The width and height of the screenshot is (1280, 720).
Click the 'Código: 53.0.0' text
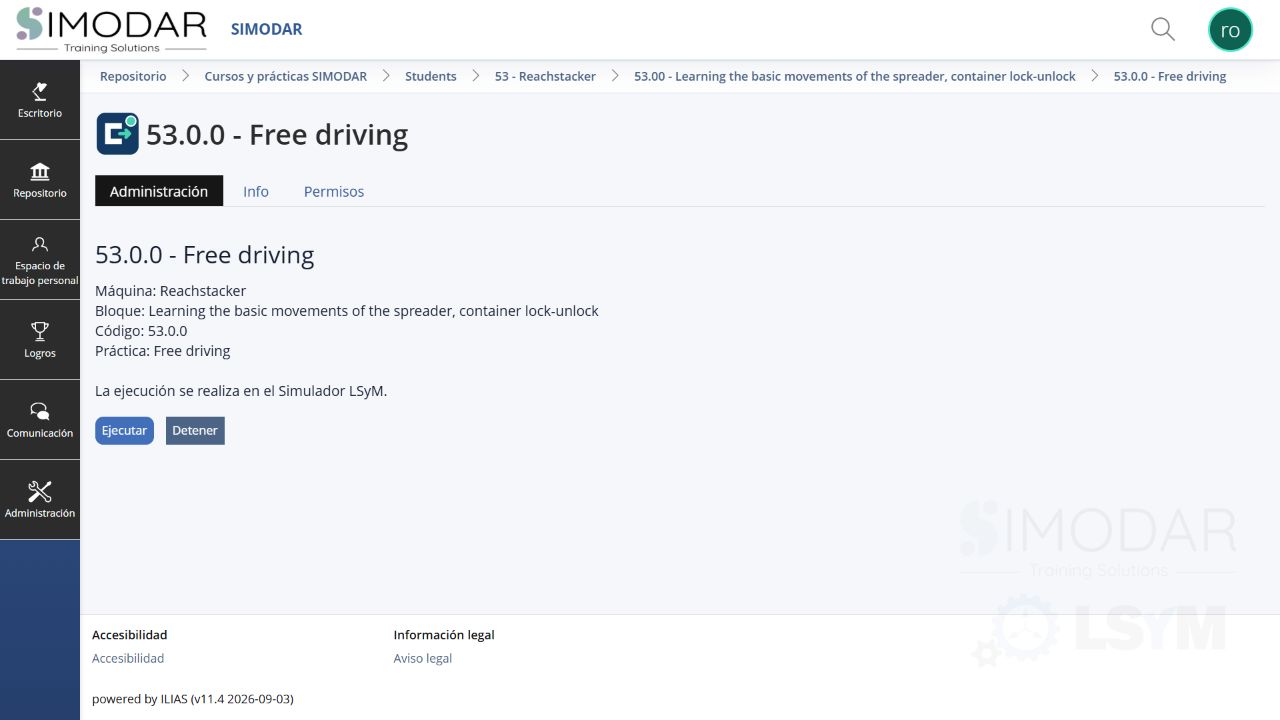(141, 331)
